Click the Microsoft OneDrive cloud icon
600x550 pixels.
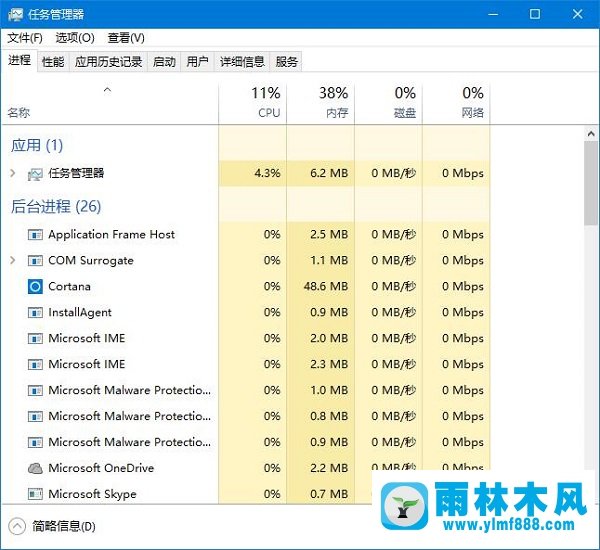coord(35,468)
